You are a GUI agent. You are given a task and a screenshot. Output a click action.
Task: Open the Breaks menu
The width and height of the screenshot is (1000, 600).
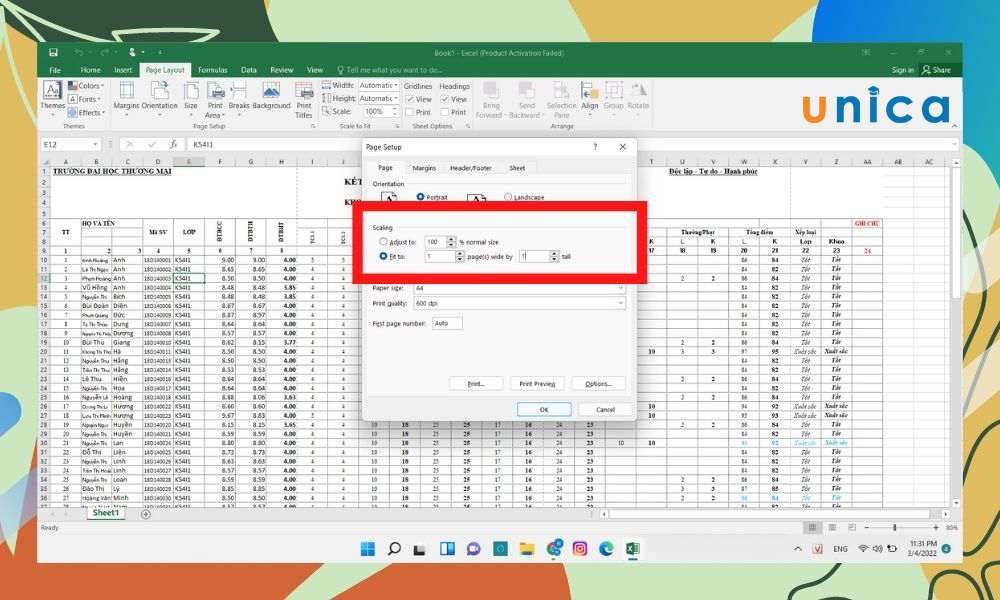point(239,98)
